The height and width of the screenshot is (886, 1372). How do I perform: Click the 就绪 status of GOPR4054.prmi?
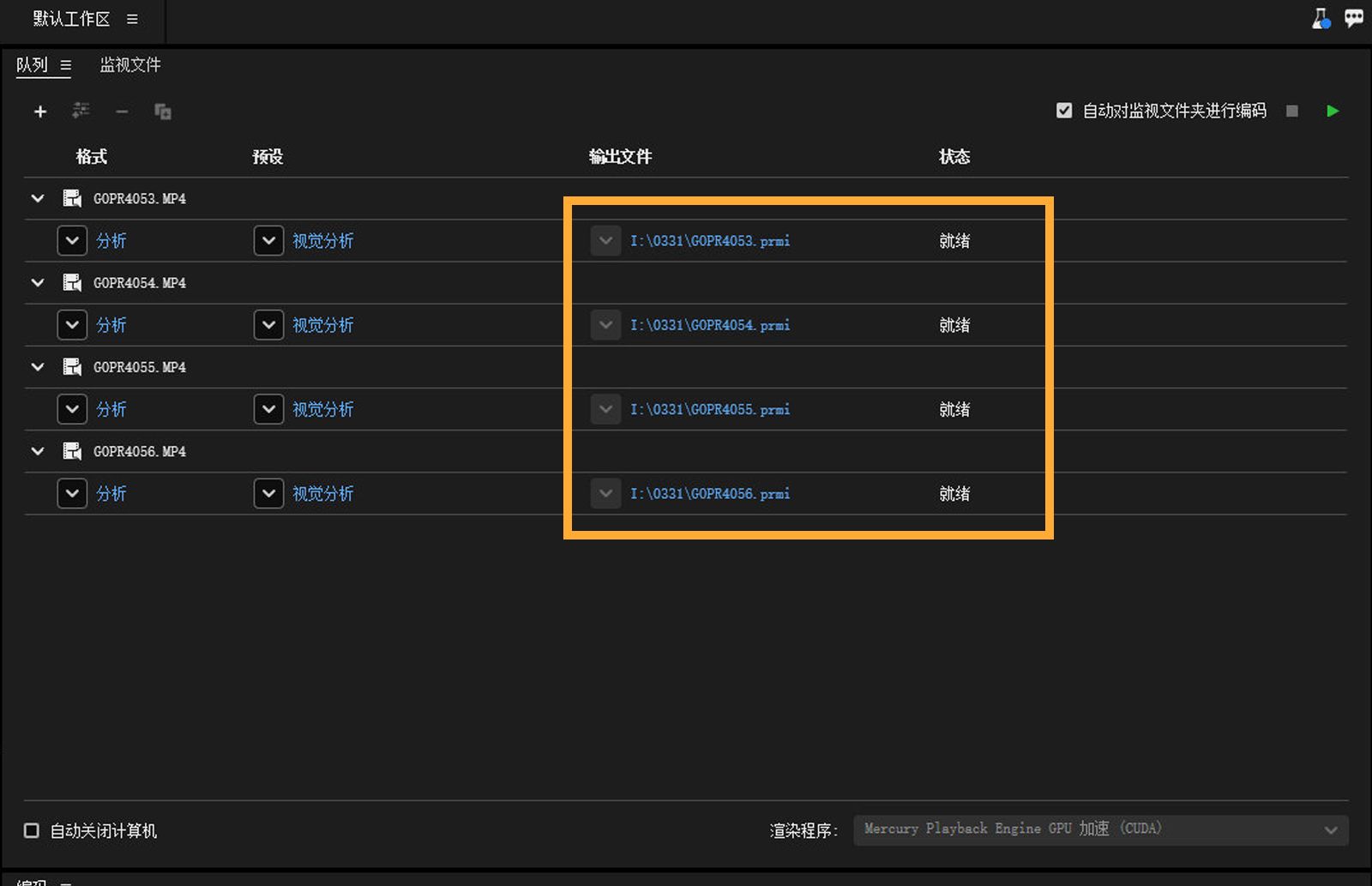954,325
